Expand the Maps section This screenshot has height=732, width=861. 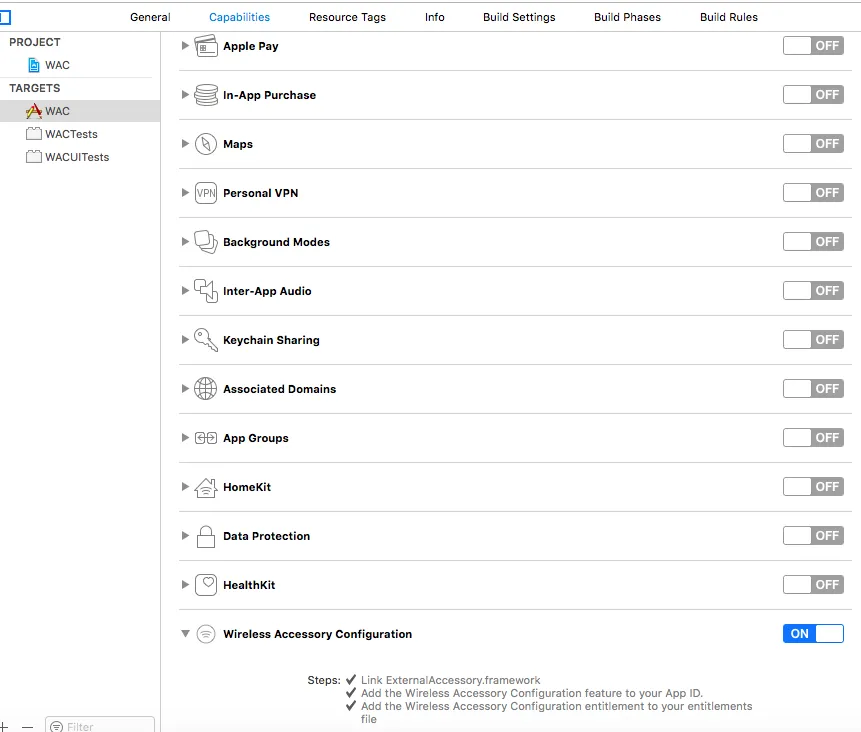185,143
